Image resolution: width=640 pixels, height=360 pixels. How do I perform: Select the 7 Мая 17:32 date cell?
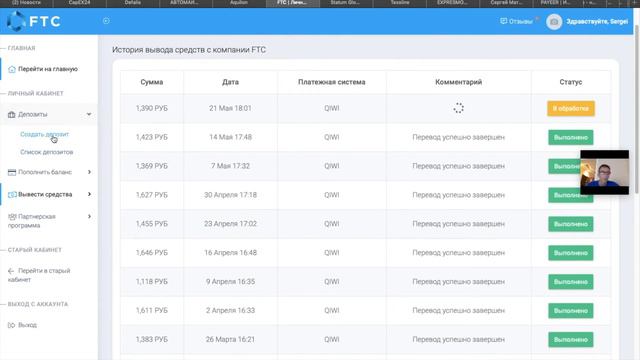point(230,166)
